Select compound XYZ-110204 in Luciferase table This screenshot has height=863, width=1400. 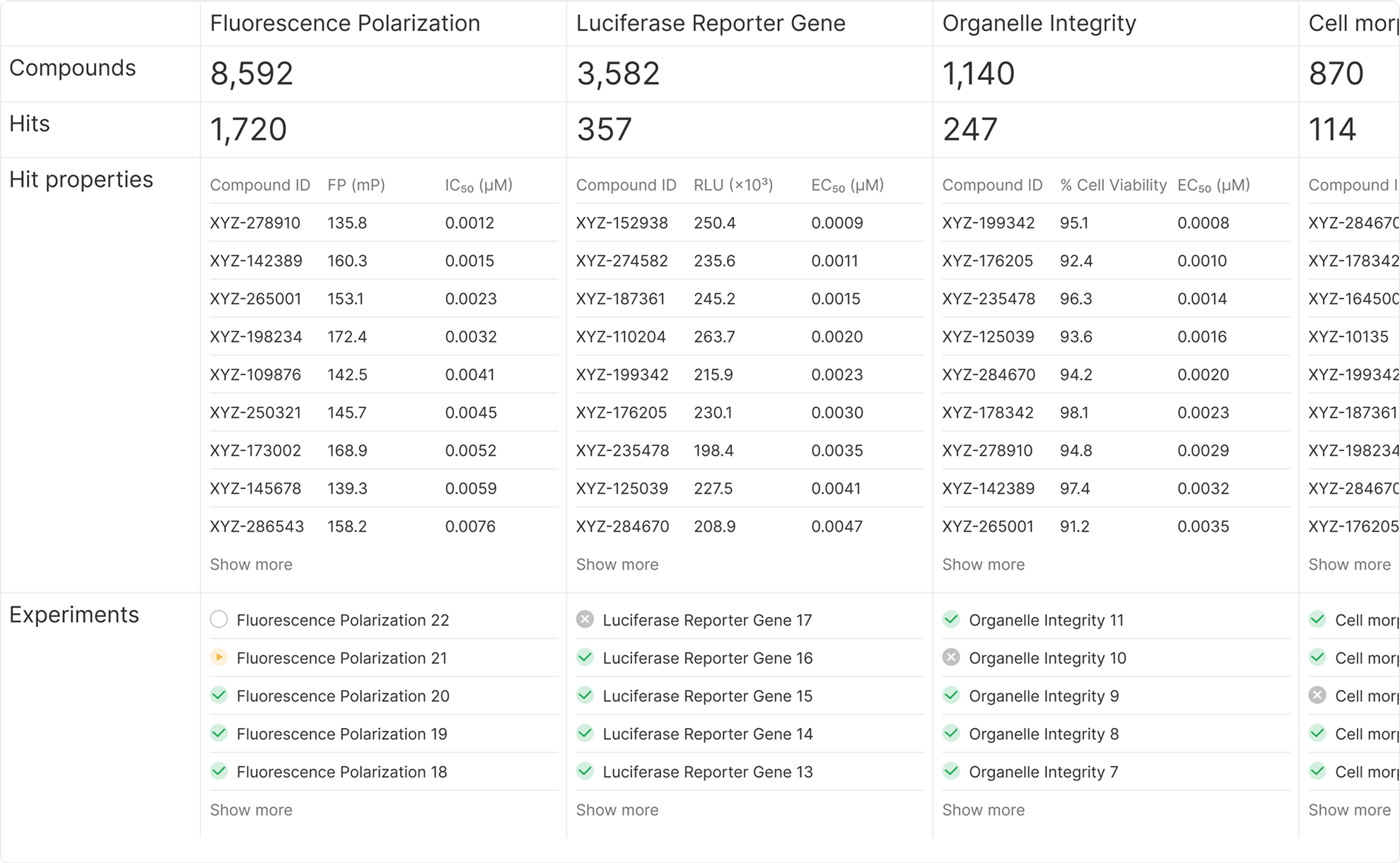(x=621, y=336)
